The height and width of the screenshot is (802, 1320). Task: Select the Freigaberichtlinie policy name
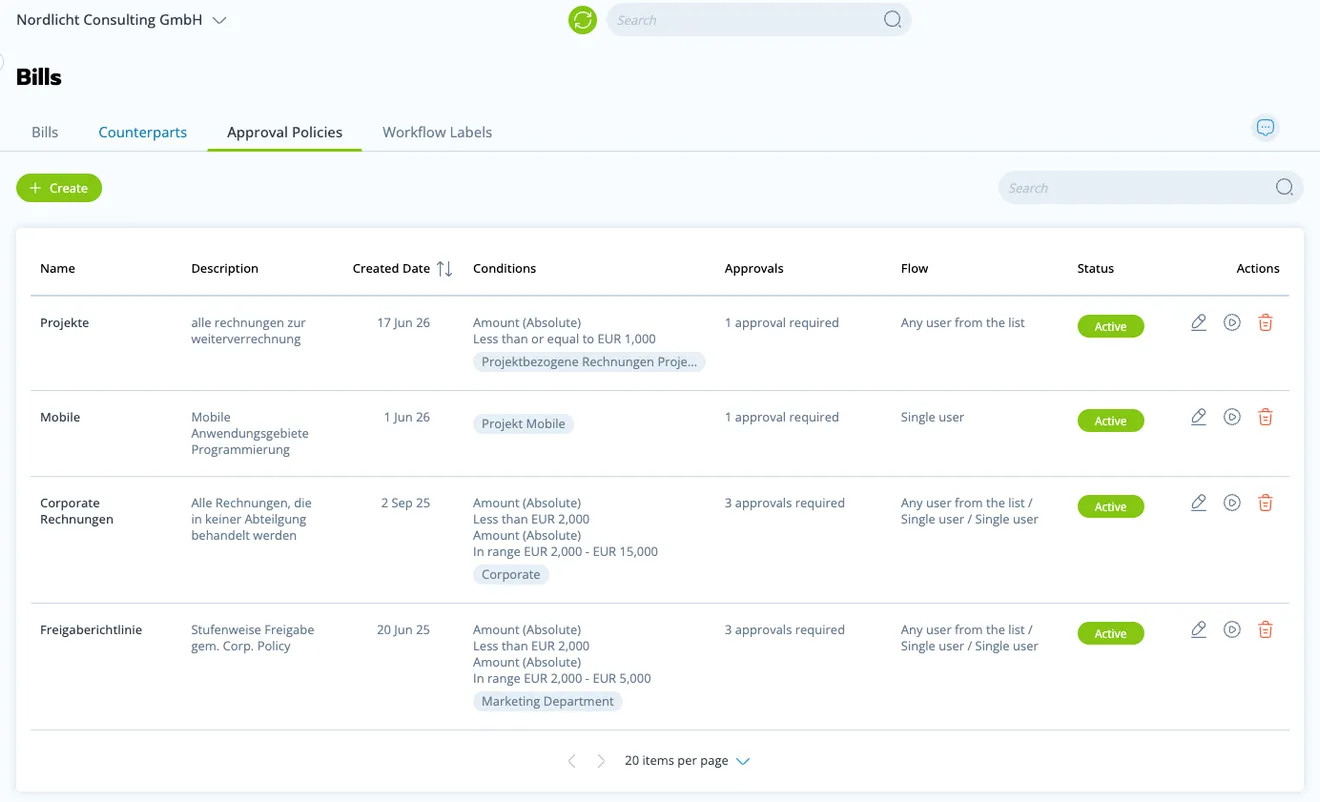pyautogui.click(x=91, y=630)
